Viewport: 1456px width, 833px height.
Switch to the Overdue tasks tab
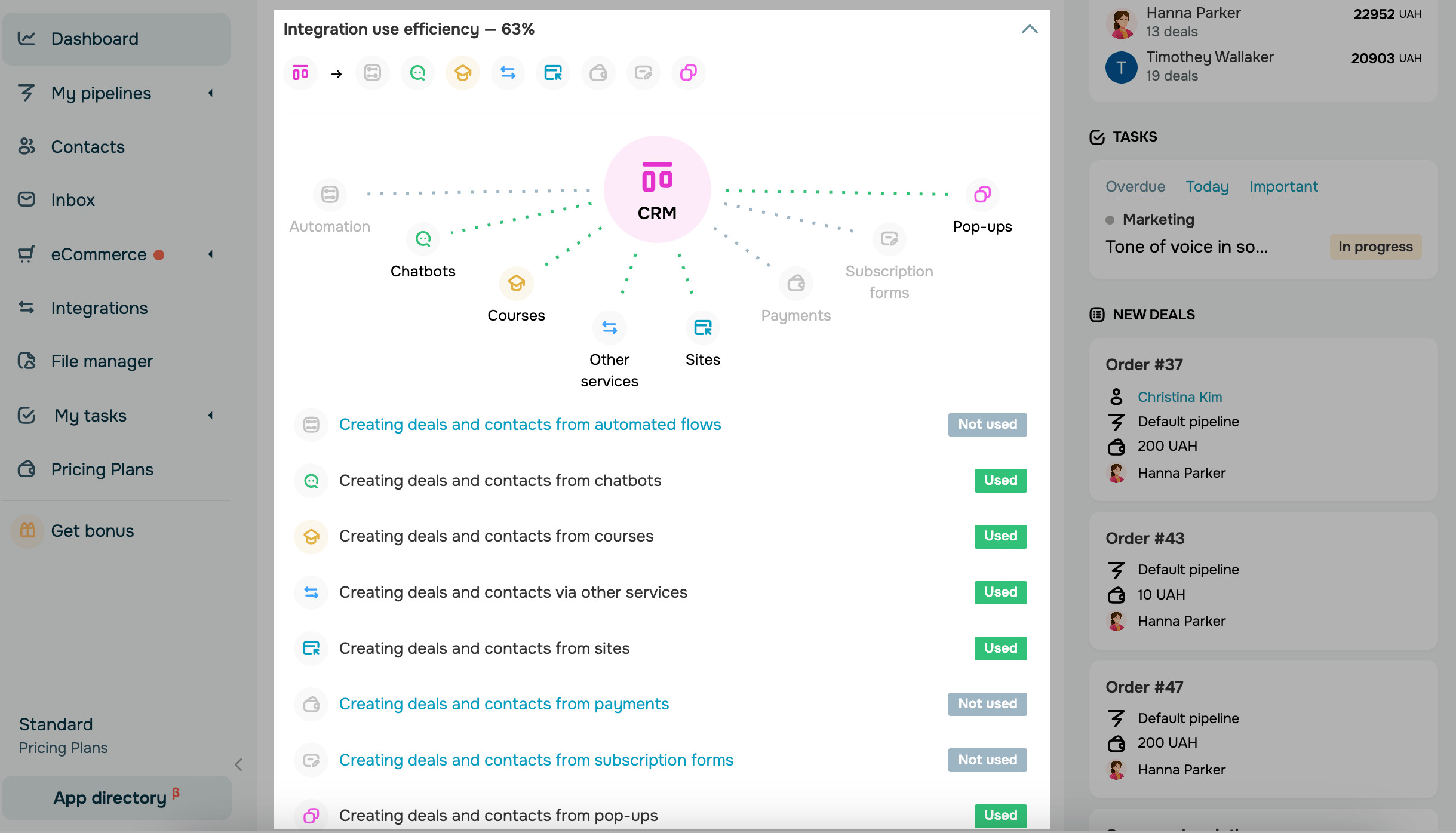coord(1135,187)
